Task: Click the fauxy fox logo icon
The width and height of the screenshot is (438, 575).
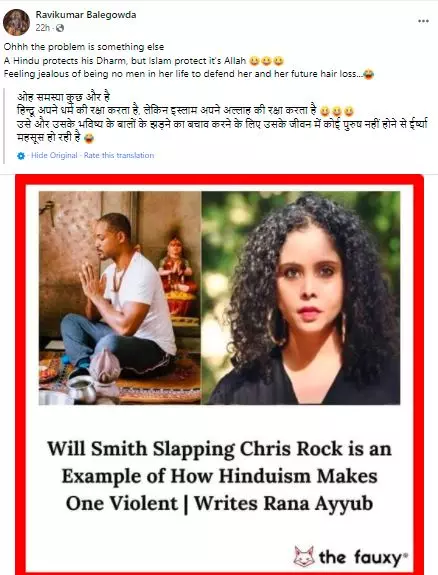Action: tap(304, 557)
